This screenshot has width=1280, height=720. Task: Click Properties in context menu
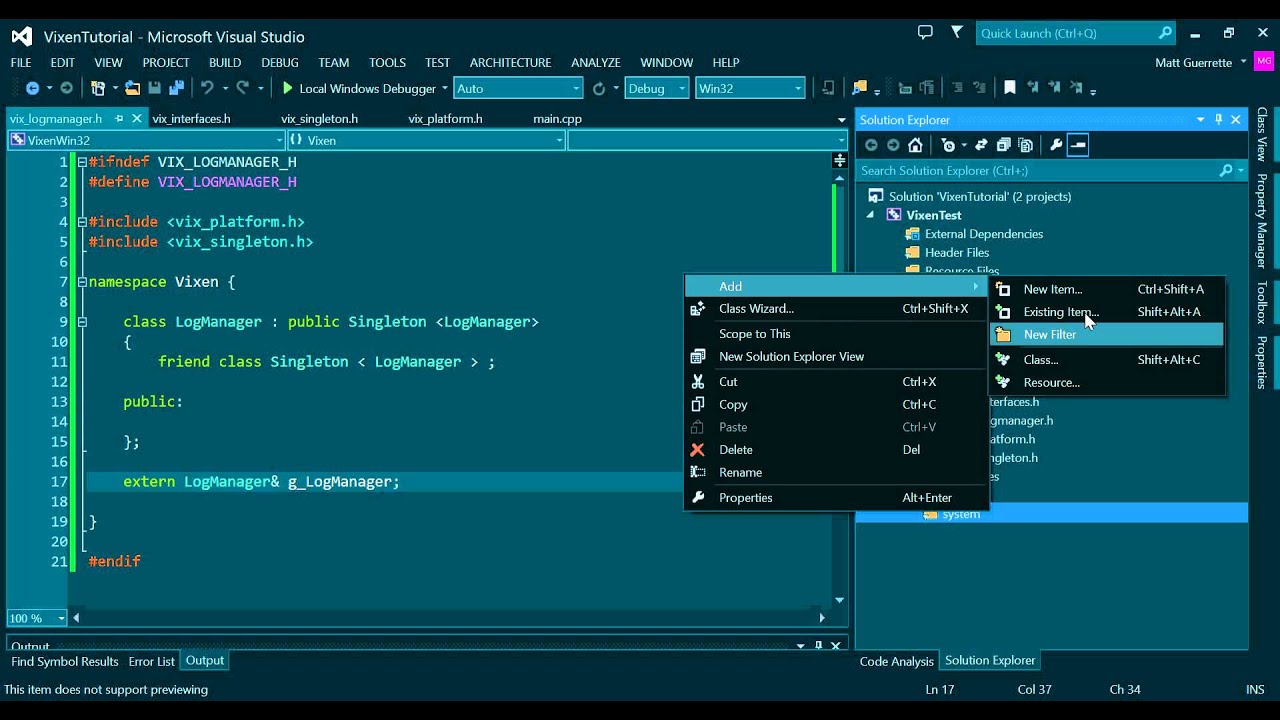pos(836,498)
